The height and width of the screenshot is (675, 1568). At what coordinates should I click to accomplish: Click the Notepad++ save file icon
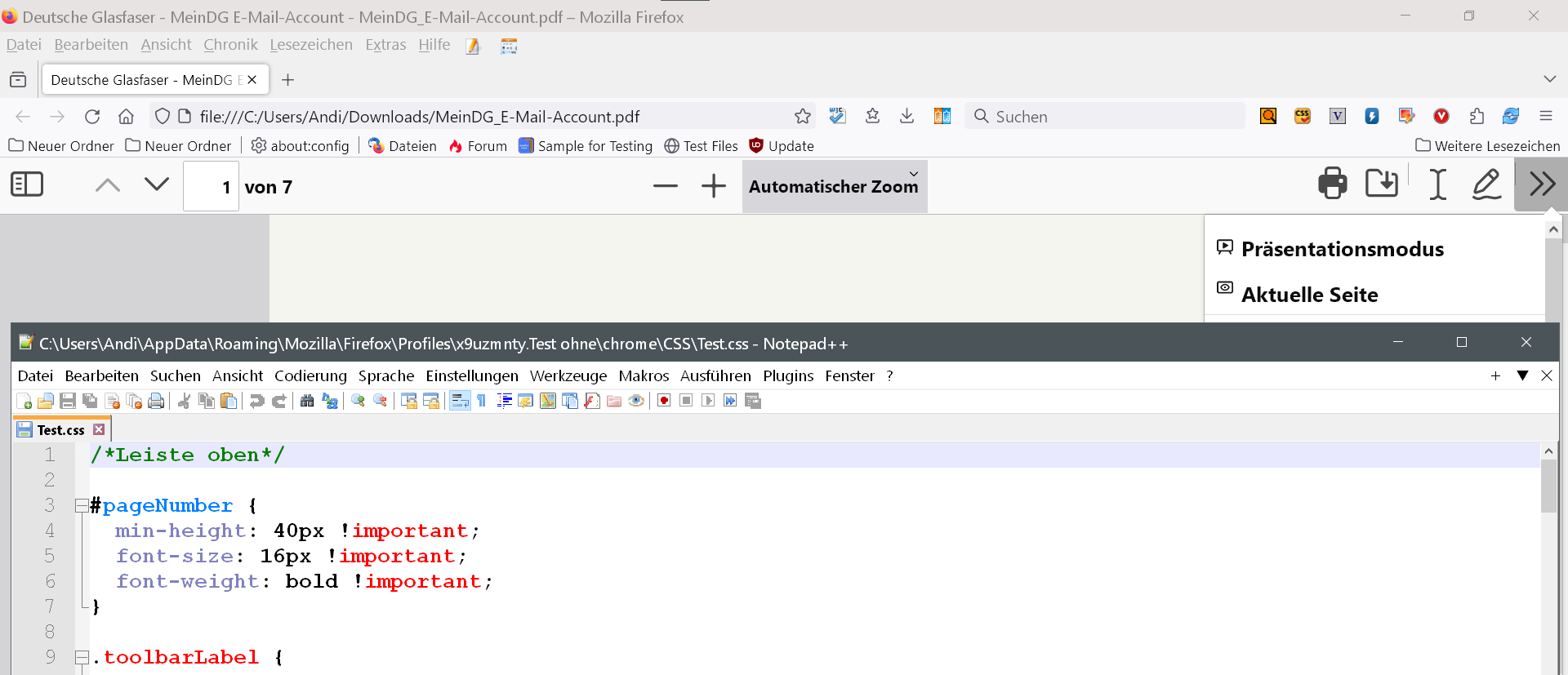click(x=68, y=401)
